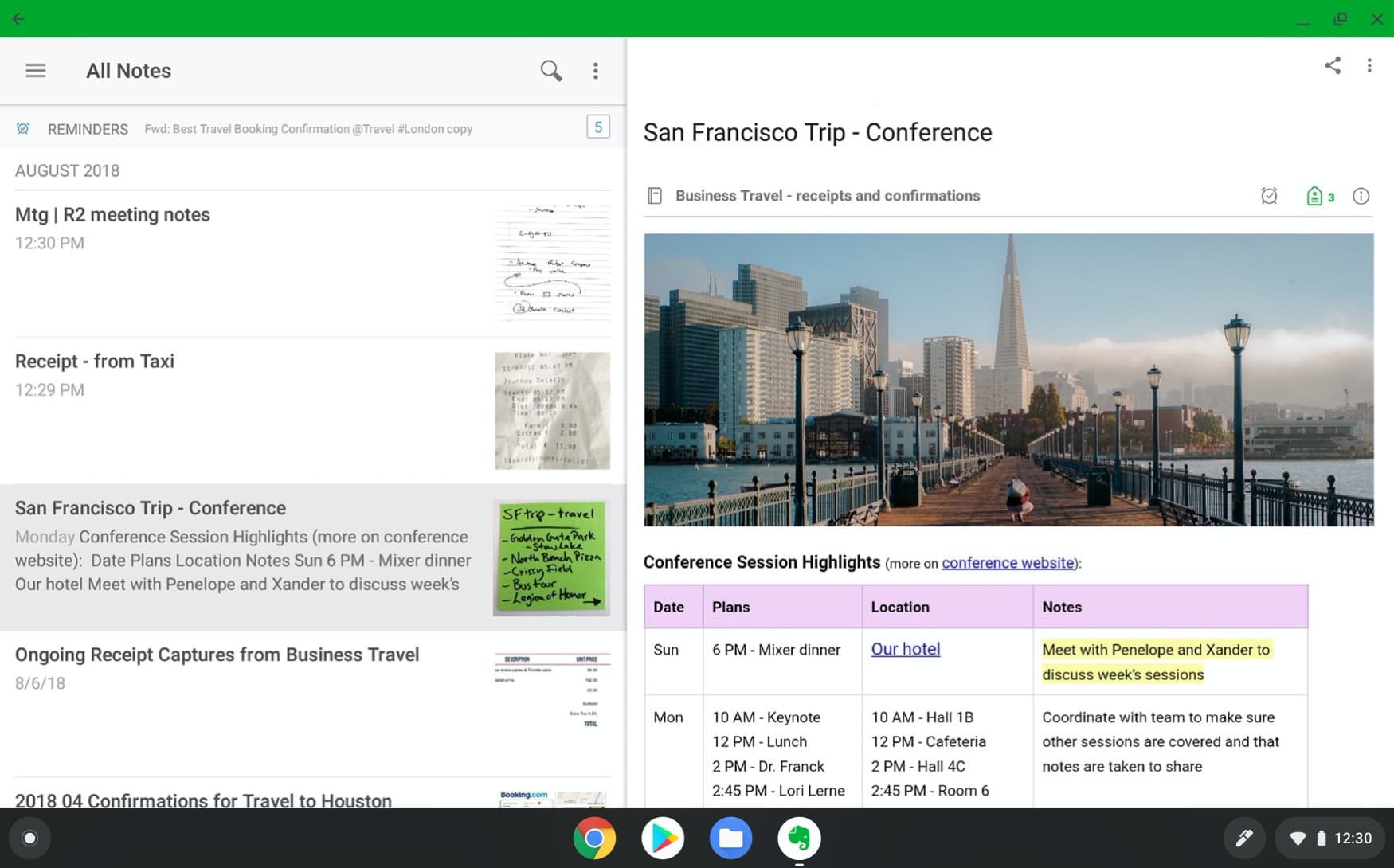The width and height of the screenshot is (1394, 868).
Task: Open Business Travel - receipts and confirmations notebook
Action: (x=828, y=196)
